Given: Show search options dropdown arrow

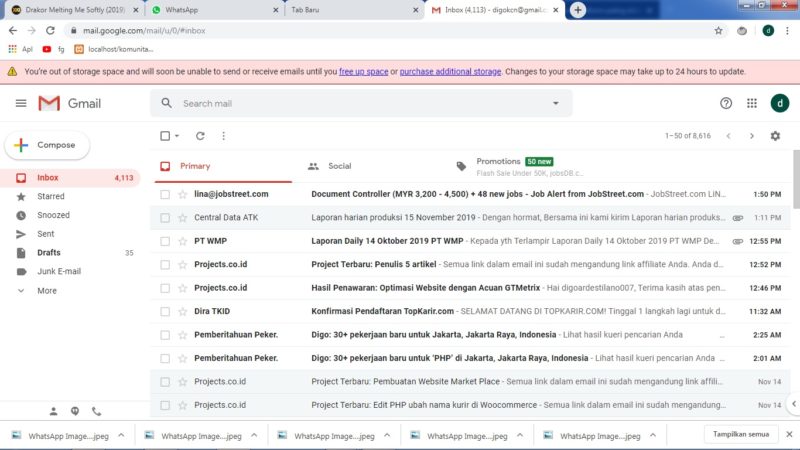Looking at the screenshot, I should [556, 103].
